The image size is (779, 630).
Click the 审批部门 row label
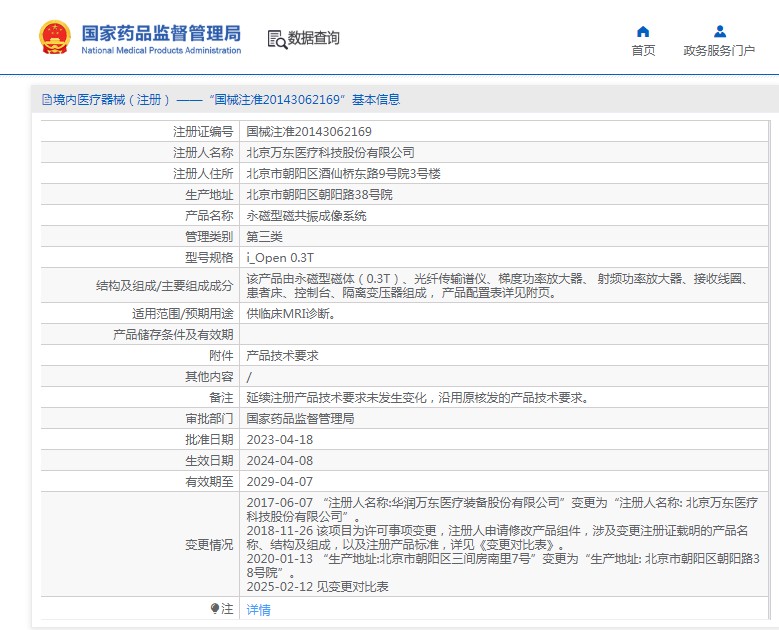point(209,419)
